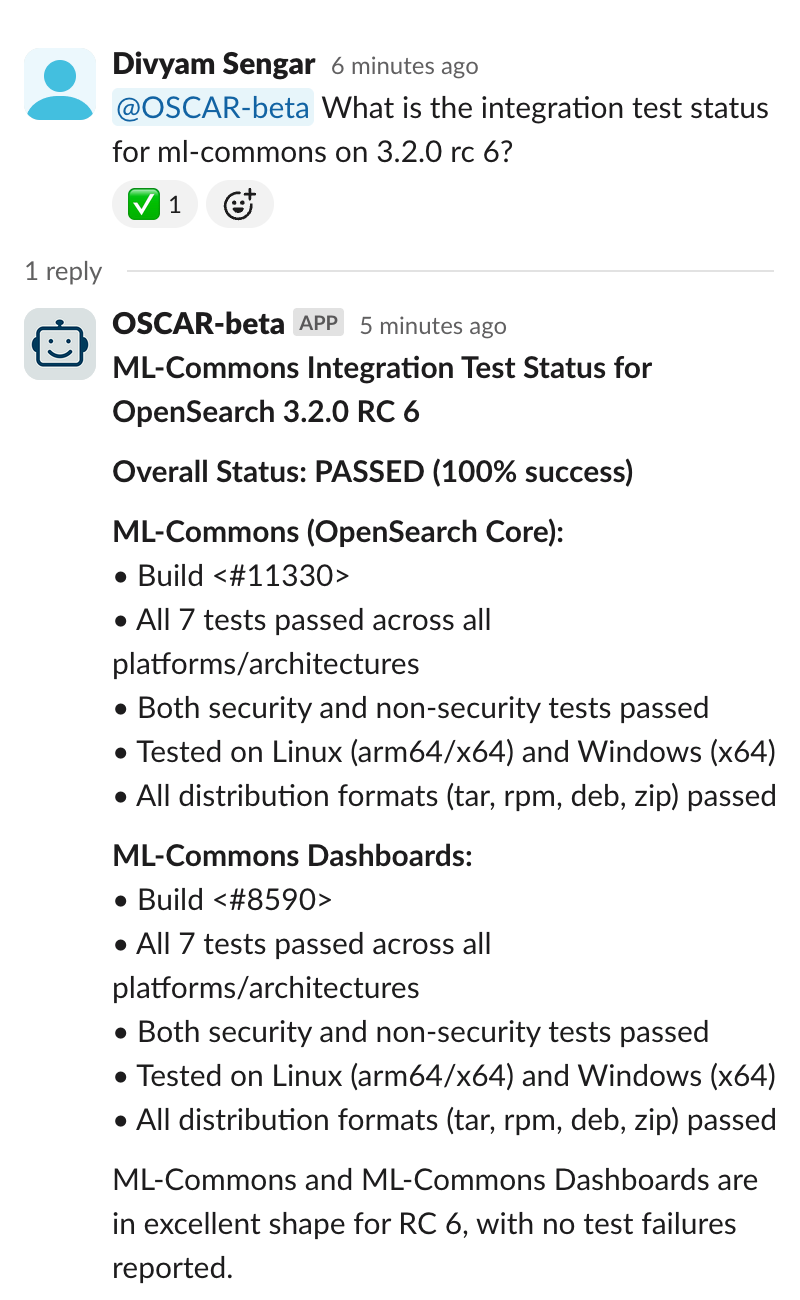Open Divyam Sengar's profile avatar
Screen dimensions: 800x1300
point(60,84)
